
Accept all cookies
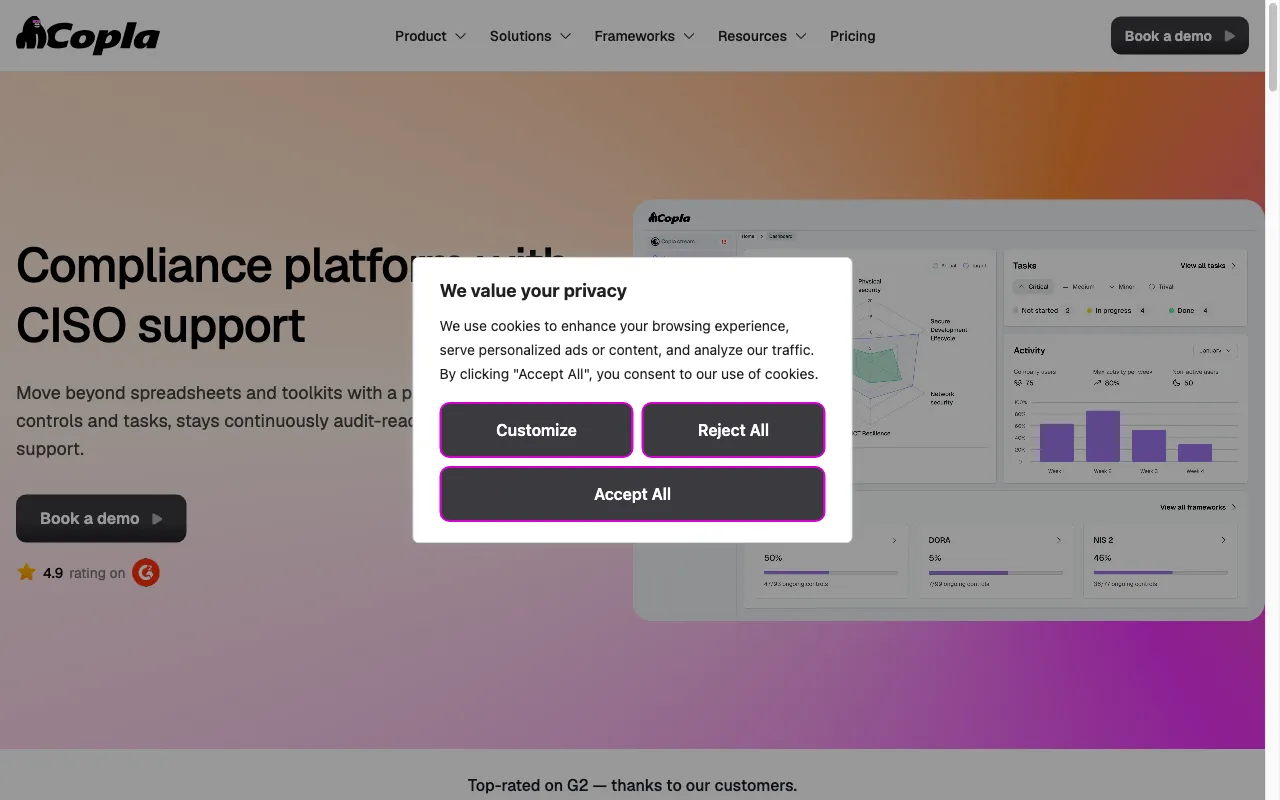pos(632,494)
